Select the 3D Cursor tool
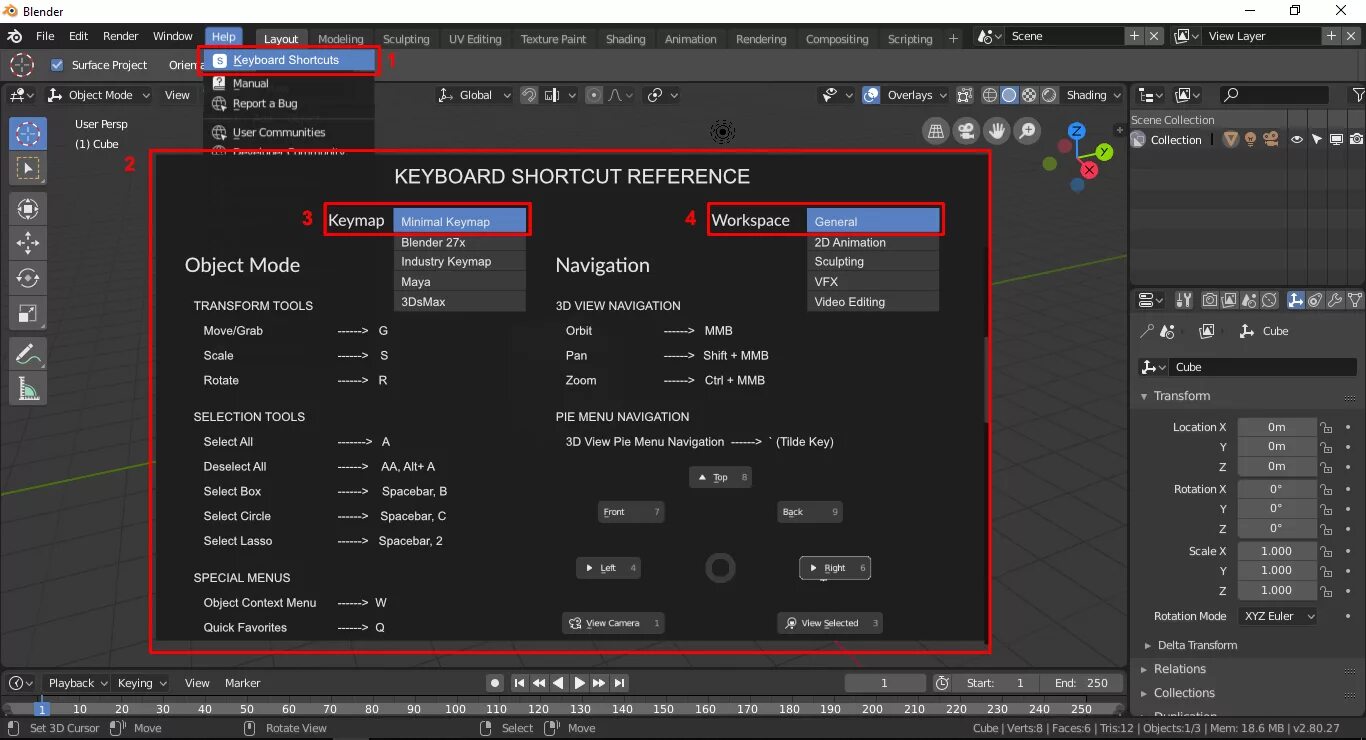This screenshot has height=740, width=1366. pos(28,134)
